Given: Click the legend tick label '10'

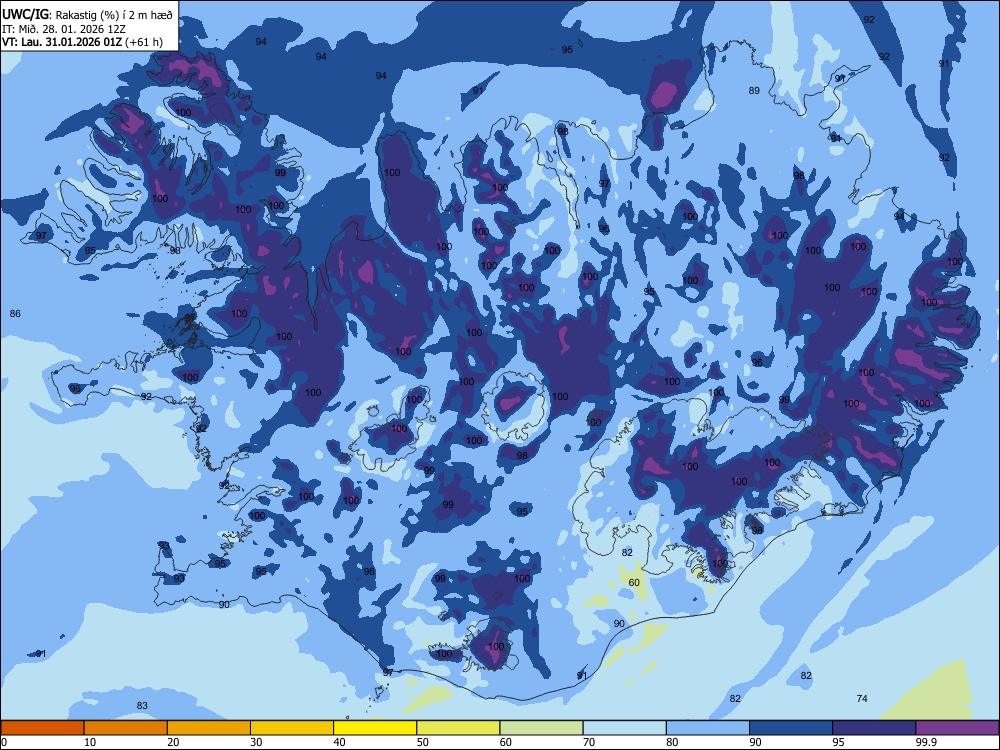Looking at the screenshot, I should (91, 742).
